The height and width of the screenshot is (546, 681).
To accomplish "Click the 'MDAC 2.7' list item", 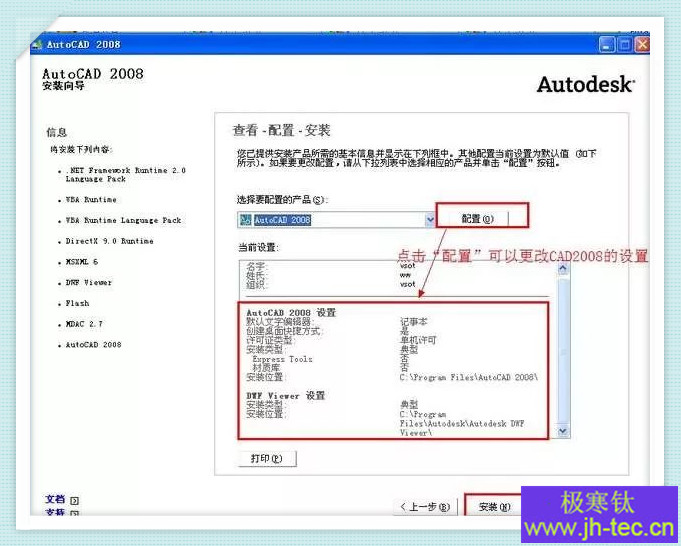I will click(x=84, y=324).
